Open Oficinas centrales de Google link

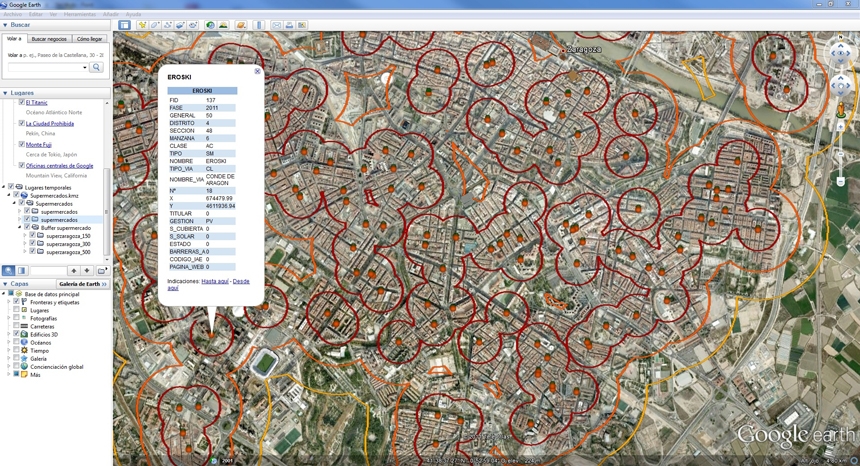tap(59, 166)
